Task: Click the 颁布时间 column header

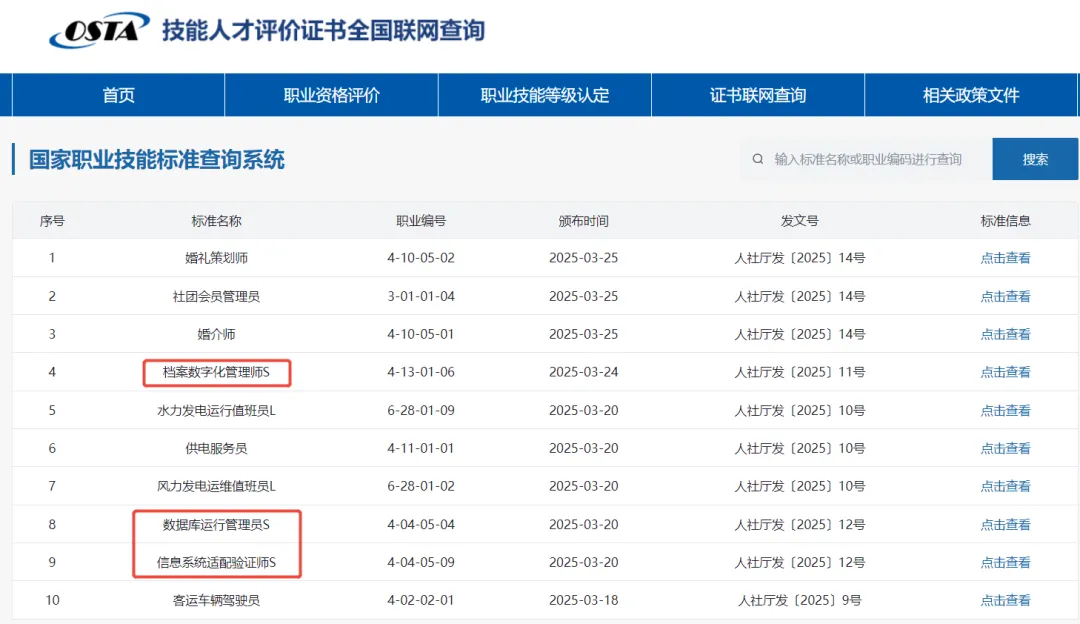Action: point(583,221)
